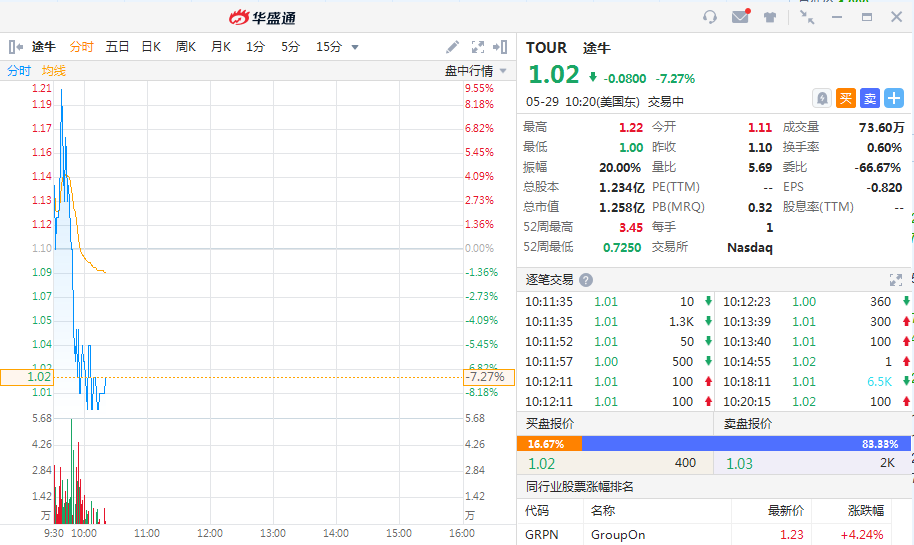Image resolution: width=914 pixels, height=545 pixels.
Task: Toggle the 分时 line indicator
Action: [x=19, y=71]
